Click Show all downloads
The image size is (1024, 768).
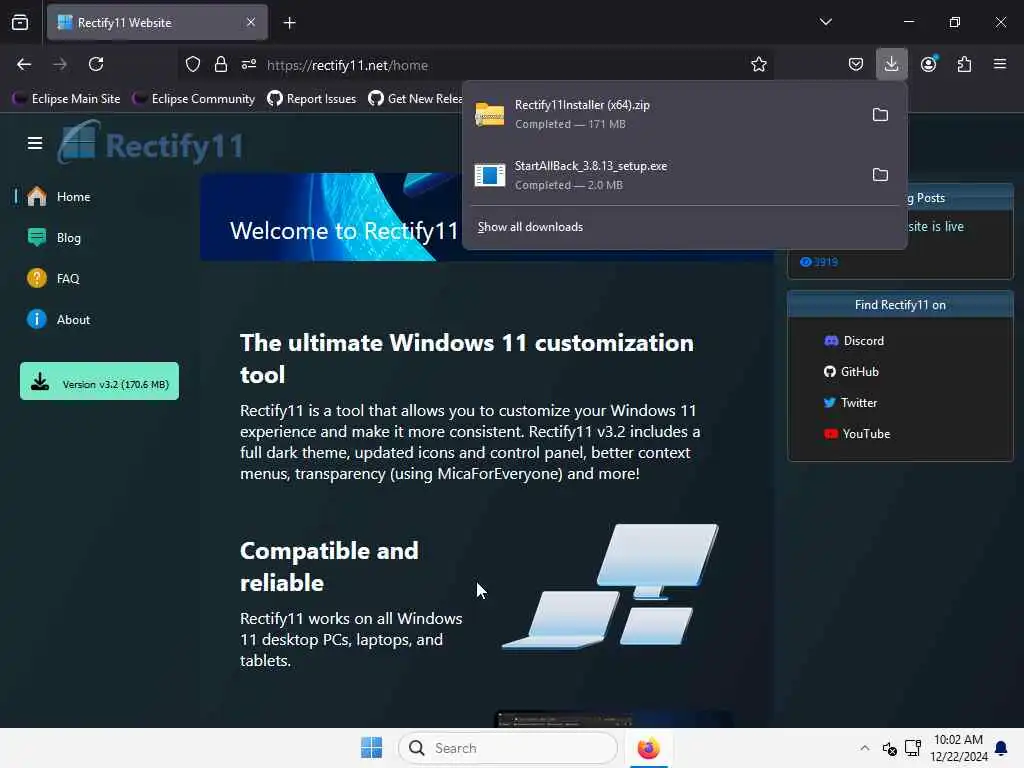[530, 227]
